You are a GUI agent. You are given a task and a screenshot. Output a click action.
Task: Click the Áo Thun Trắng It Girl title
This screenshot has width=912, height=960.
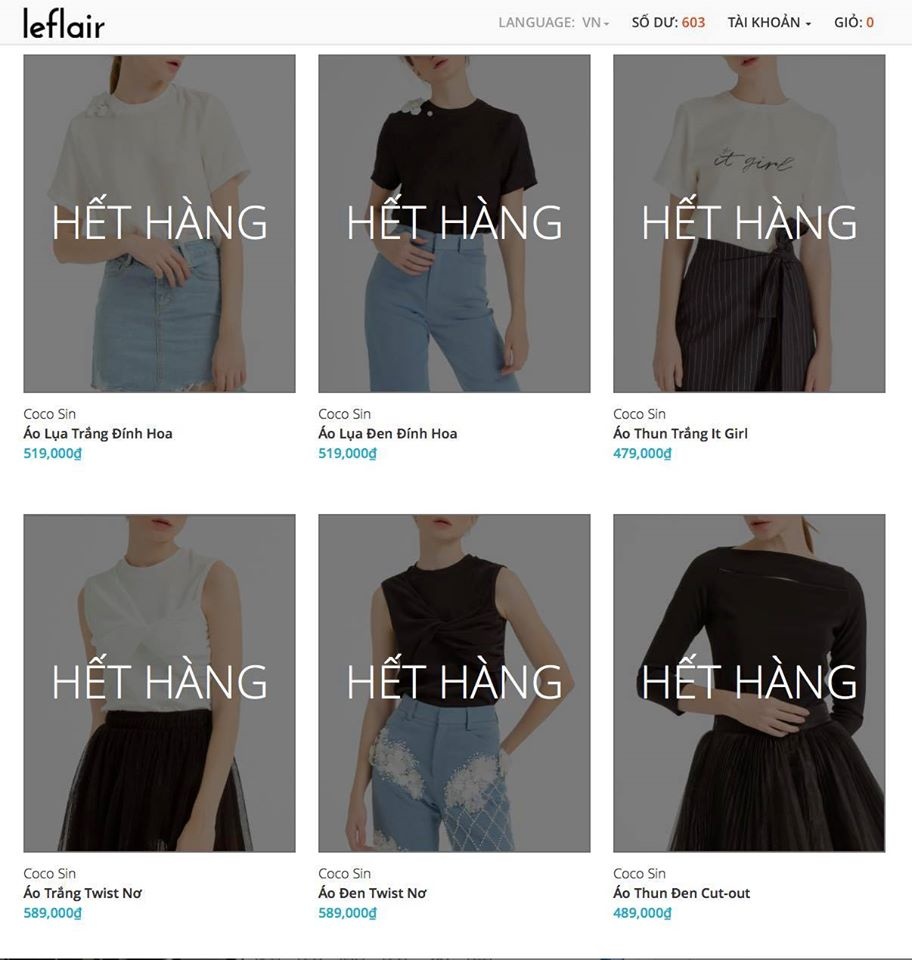680,433
